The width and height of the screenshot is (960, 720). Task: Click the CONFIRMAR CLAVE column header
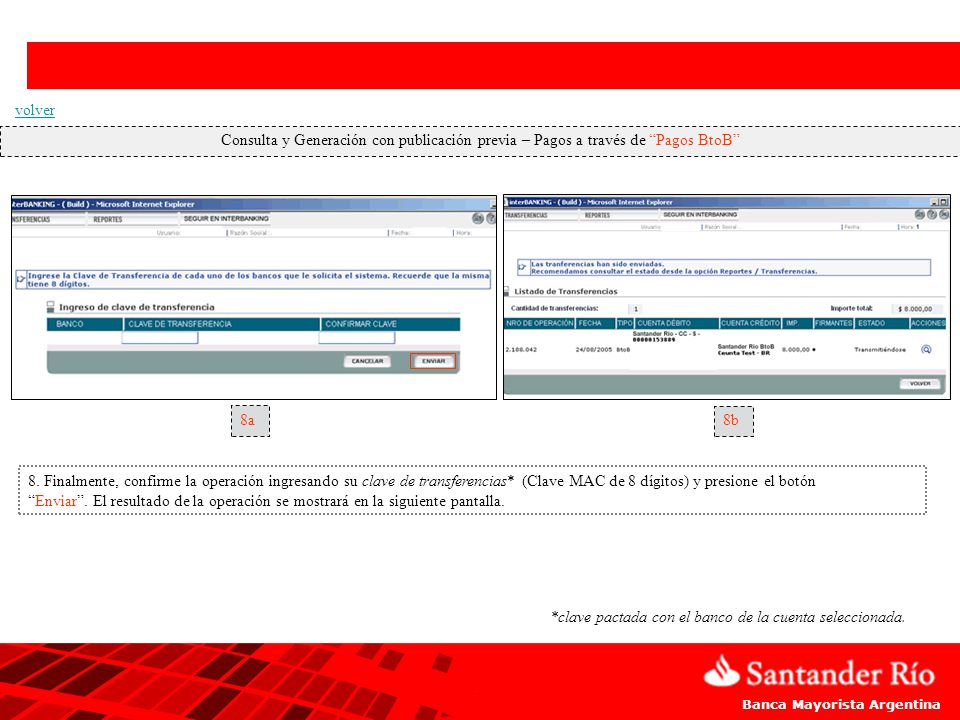390,324
